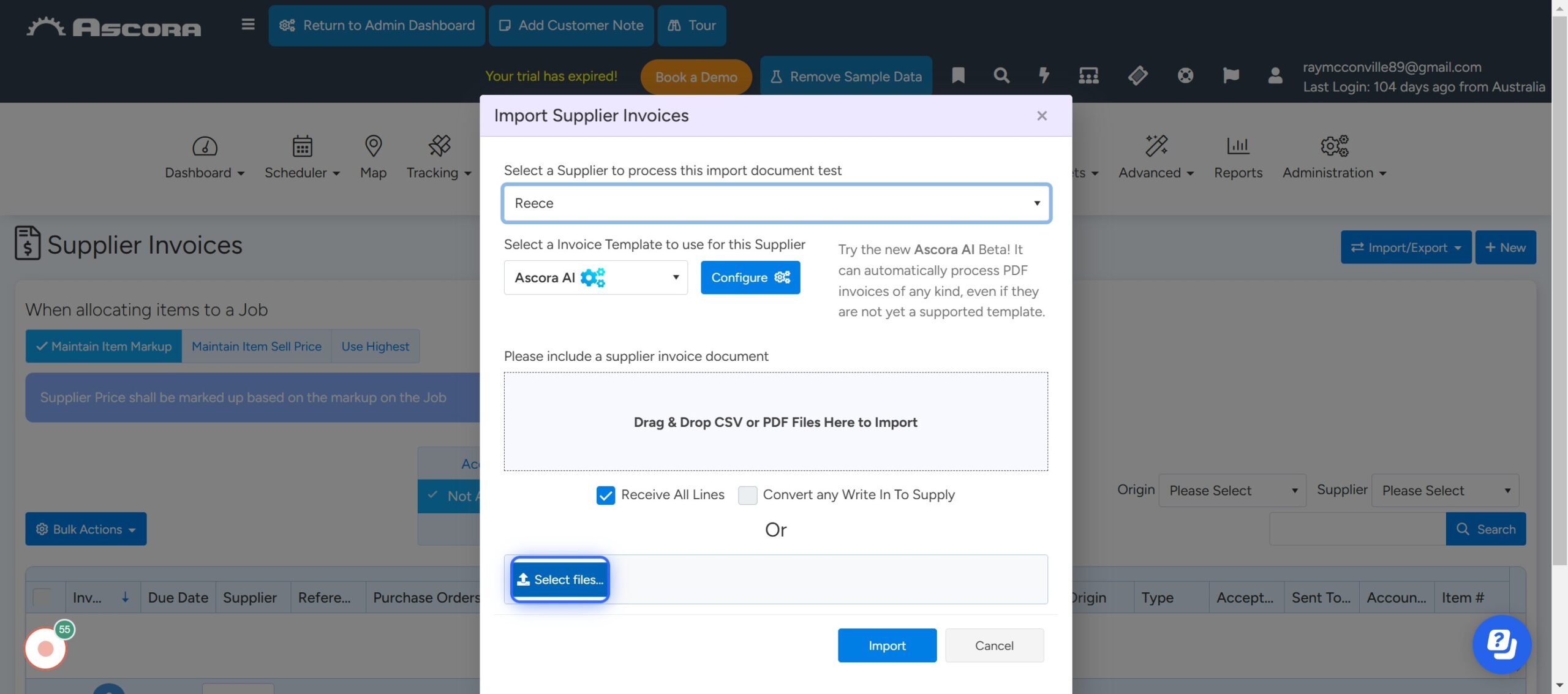Select Use Highest option
This screenshot has height=694, width=1568.
click(x=375, y=346)
